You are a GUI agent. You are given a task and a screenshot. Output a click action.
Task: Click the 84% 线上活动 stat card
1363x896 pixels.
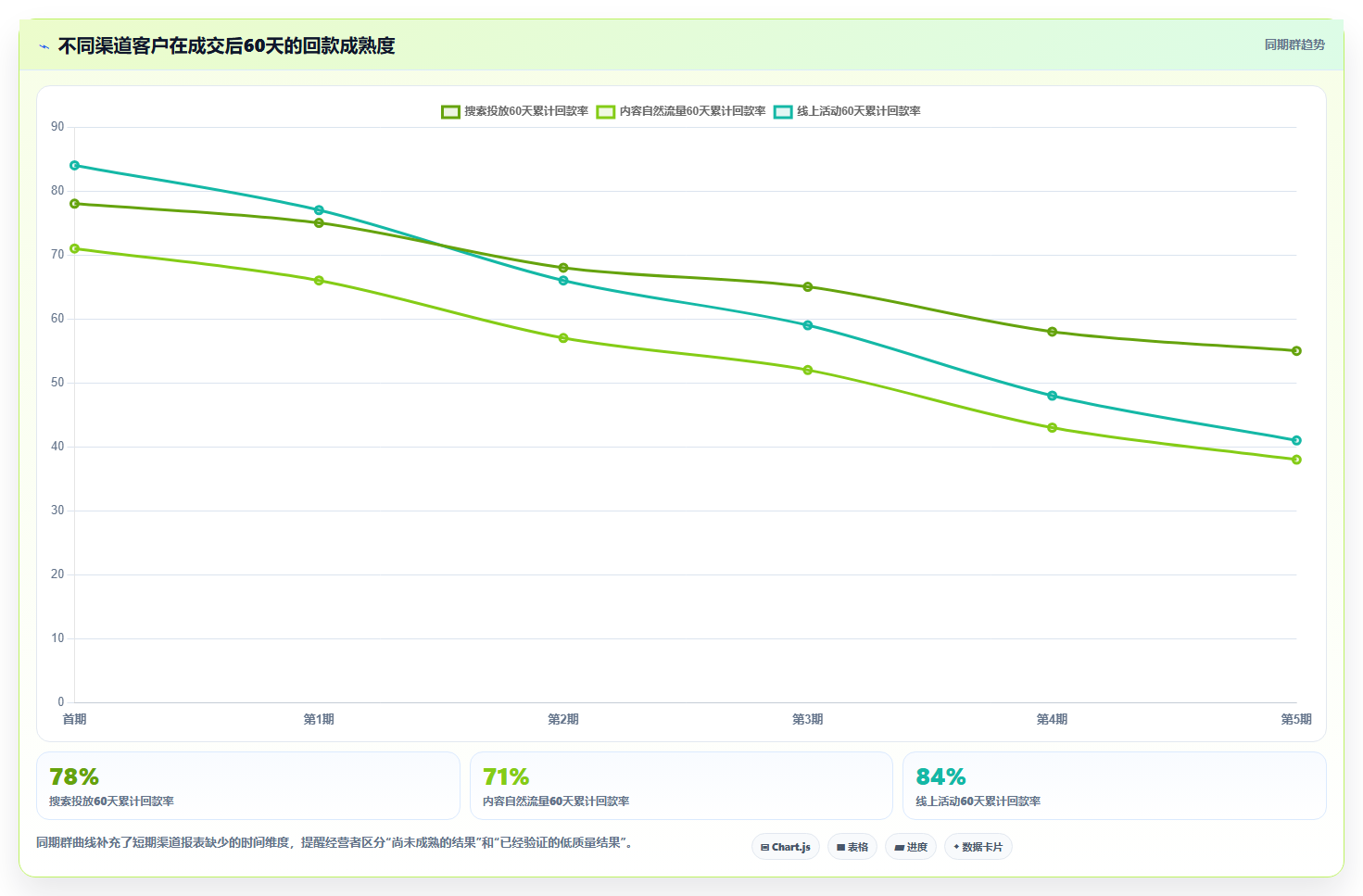click(x=1115, y=786)
